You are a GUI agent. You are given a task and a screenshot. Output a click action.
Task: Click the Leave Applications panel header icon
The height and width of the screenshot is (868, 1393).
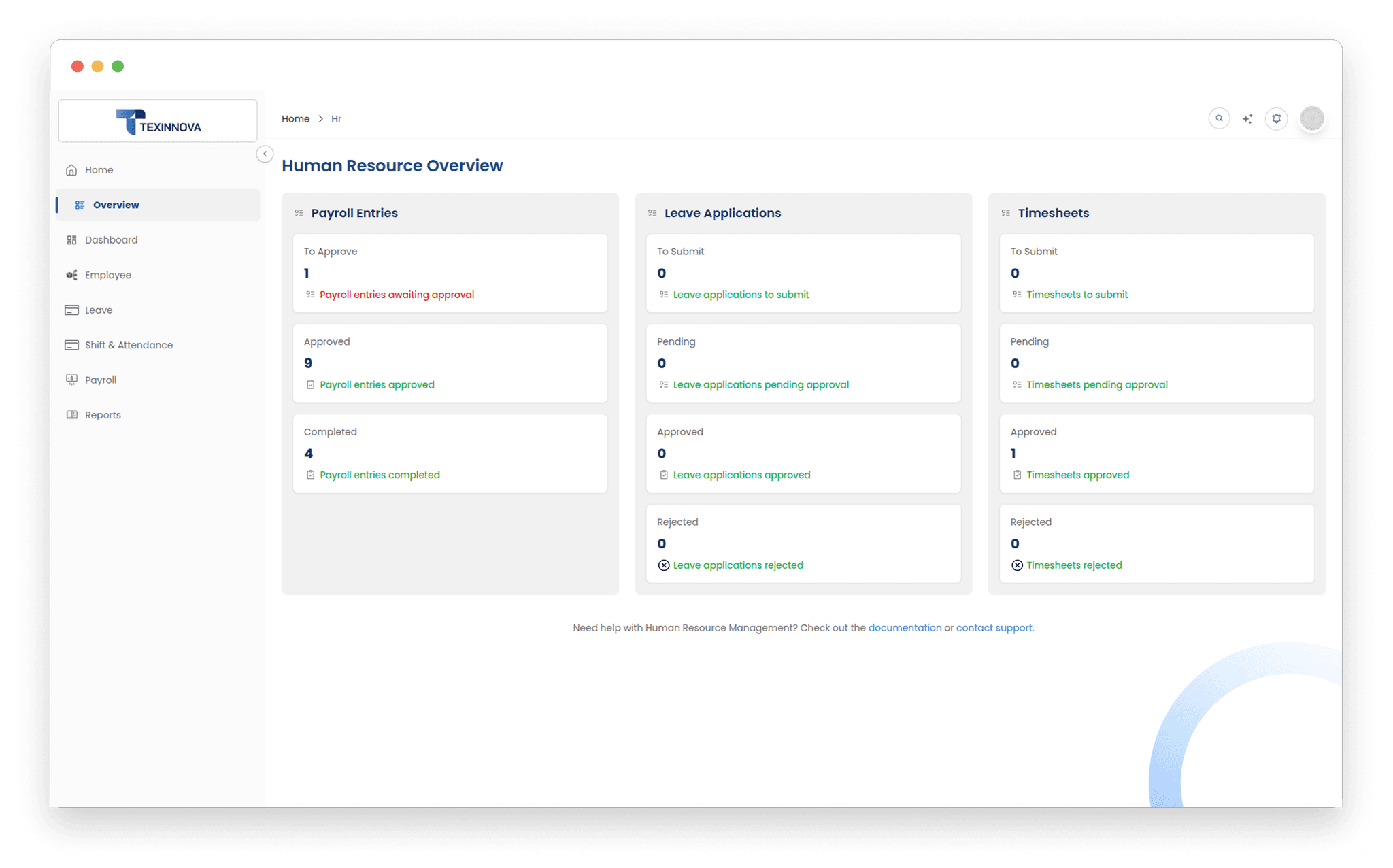651,212
